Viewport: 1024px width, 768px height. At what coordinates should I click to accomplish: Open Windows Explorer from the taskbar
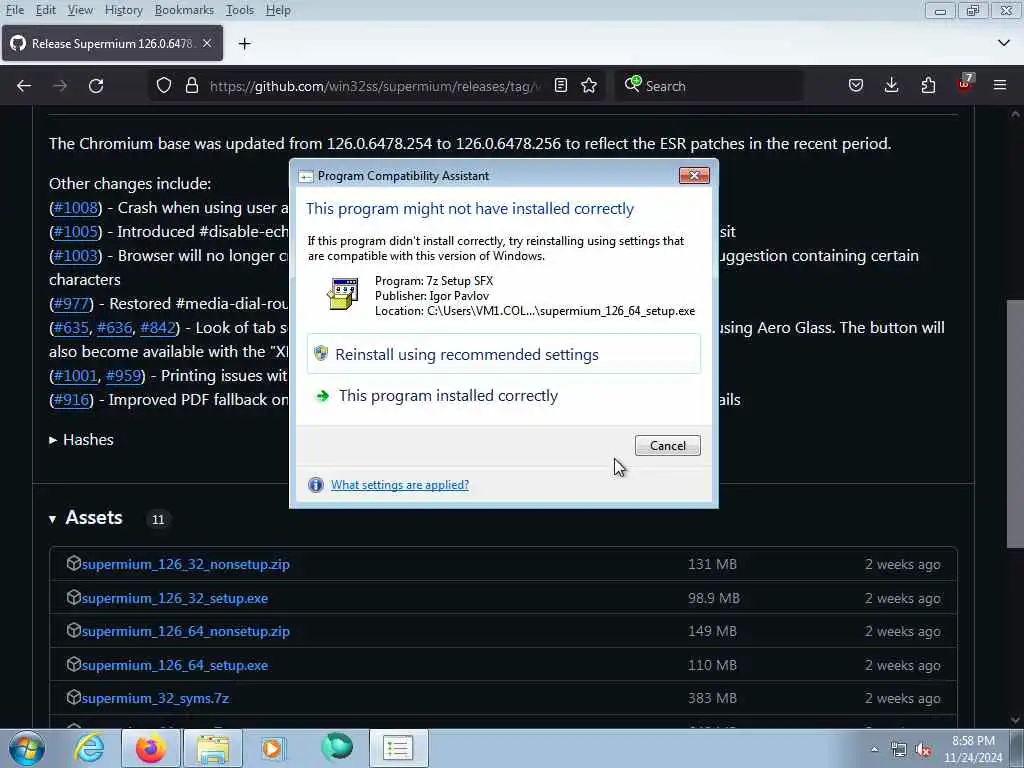[x=213, y=748]
